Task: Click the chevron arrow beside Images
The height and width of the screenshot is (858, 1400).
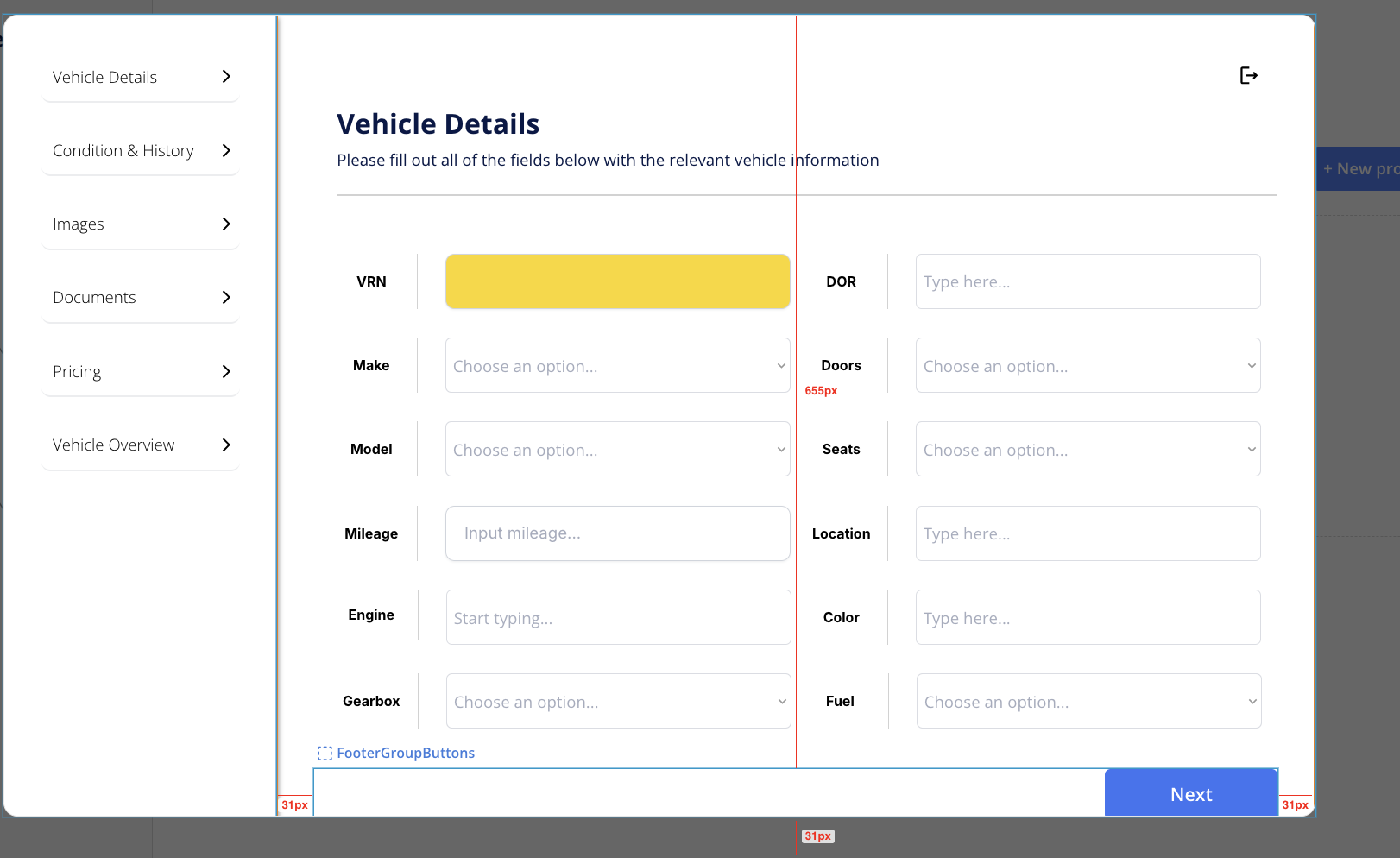Action: (226, 224)
